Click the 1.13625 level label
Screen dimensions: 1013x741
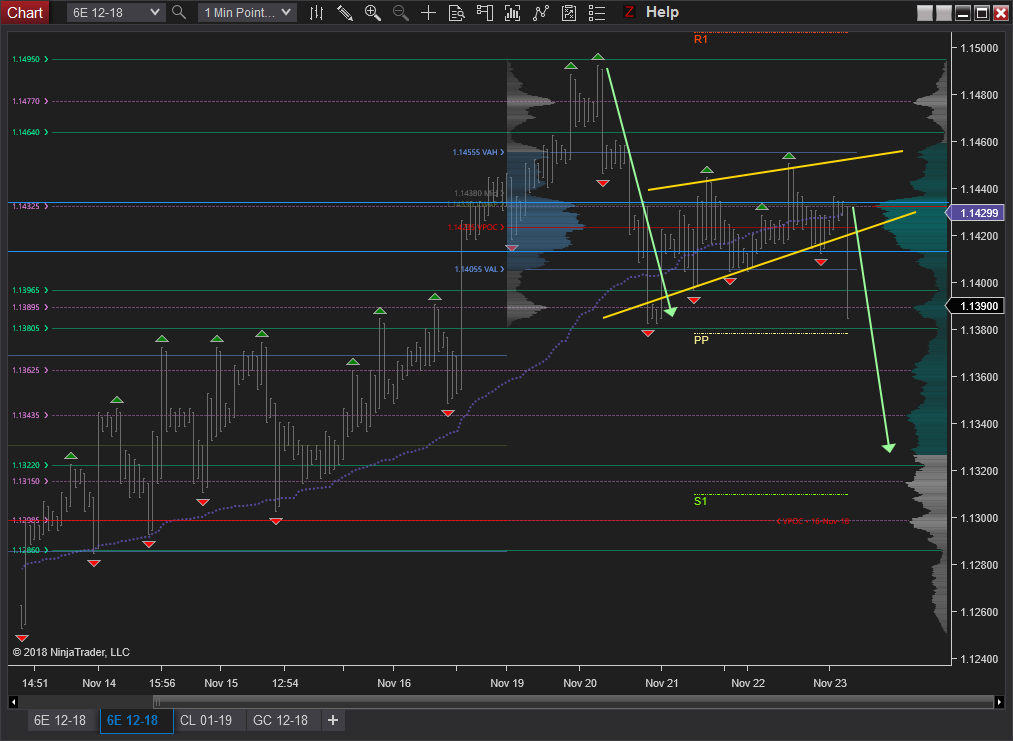[x=30, y=370]
